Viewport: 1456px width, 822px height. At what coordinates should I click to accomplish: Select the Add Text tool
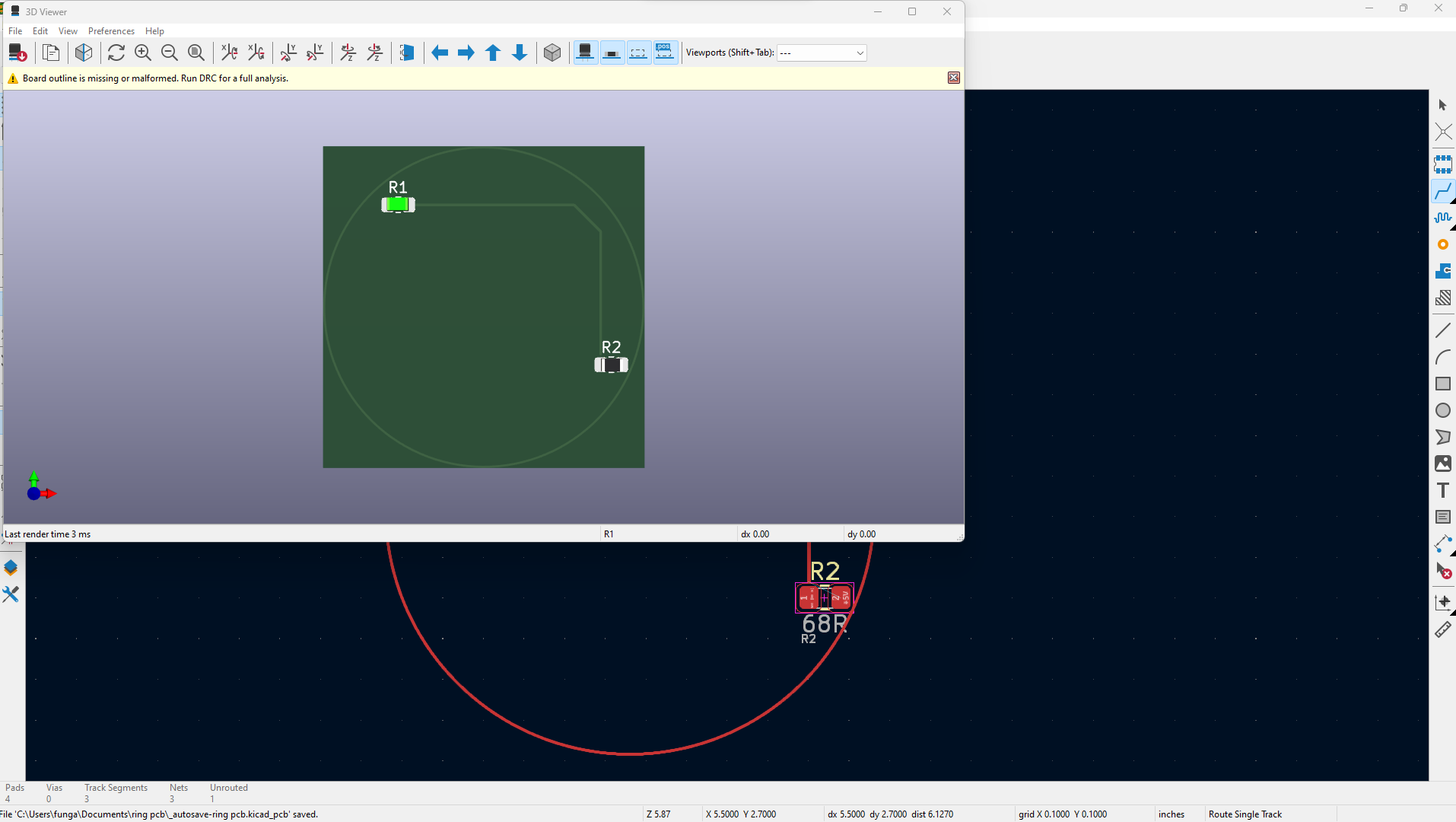1442,491
